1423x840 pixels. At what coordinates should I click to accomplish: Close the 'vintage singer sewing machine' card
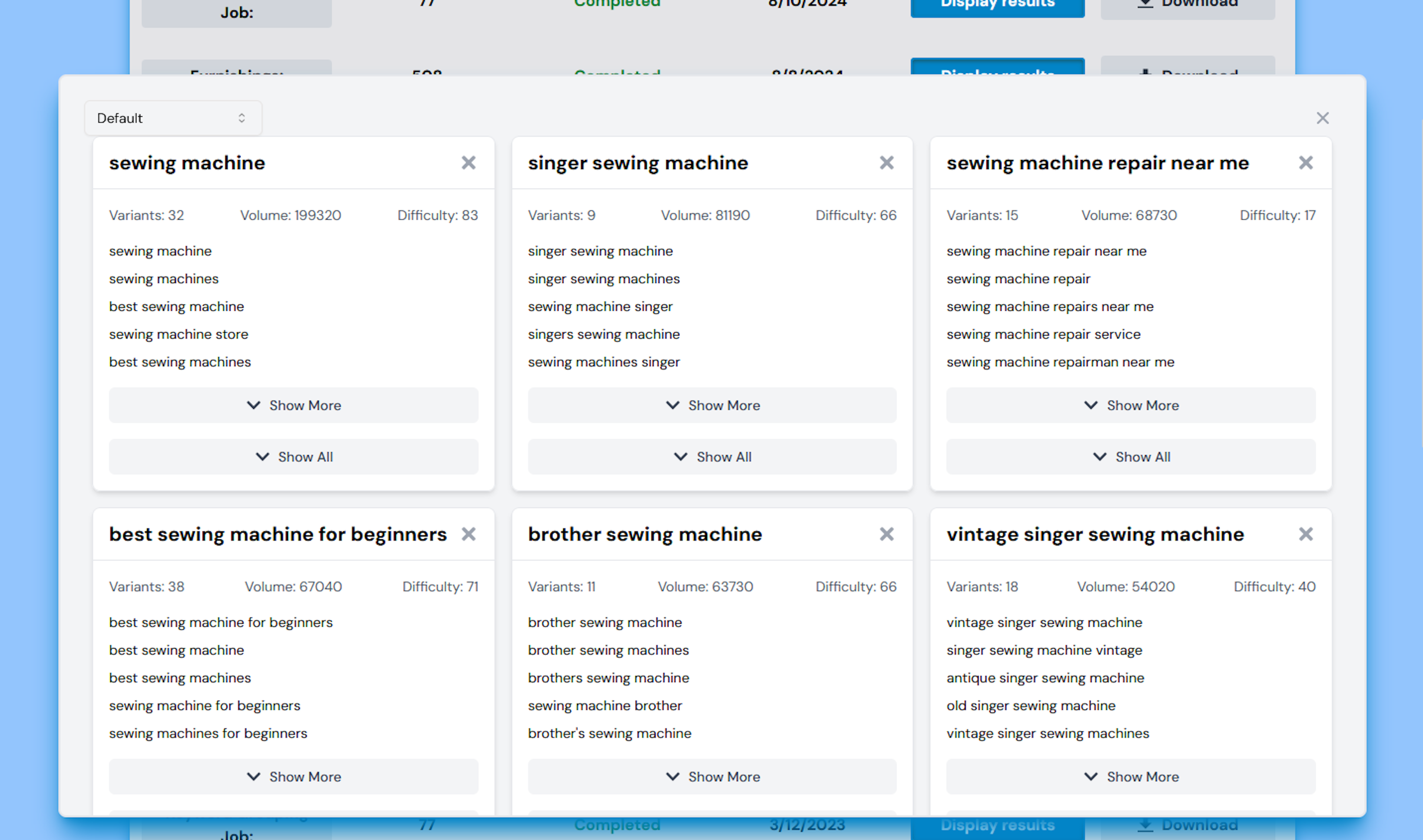click(1305, 534)
